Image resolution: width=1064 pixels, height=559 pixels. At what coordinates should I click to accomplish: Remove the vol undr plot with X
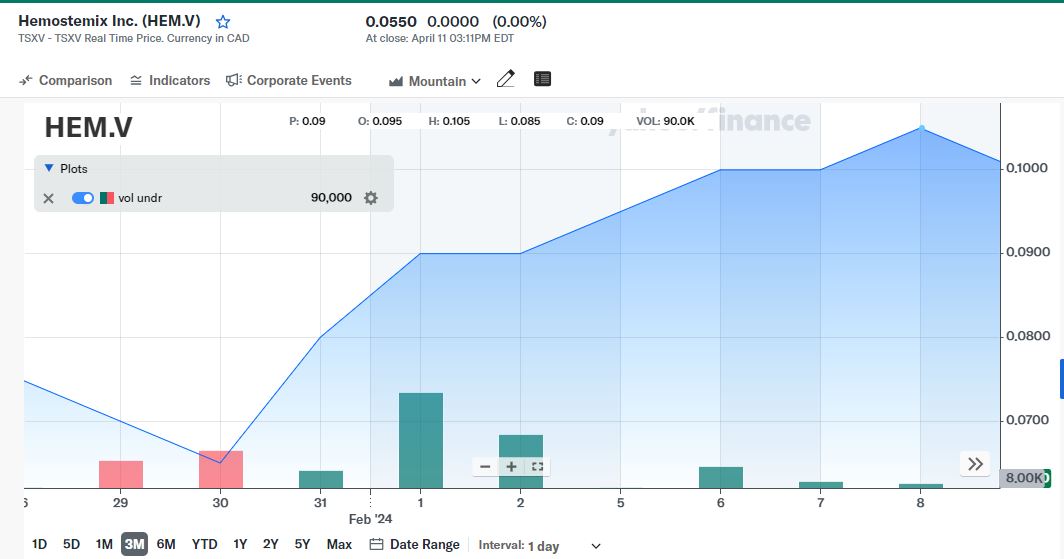pos(48,198)
